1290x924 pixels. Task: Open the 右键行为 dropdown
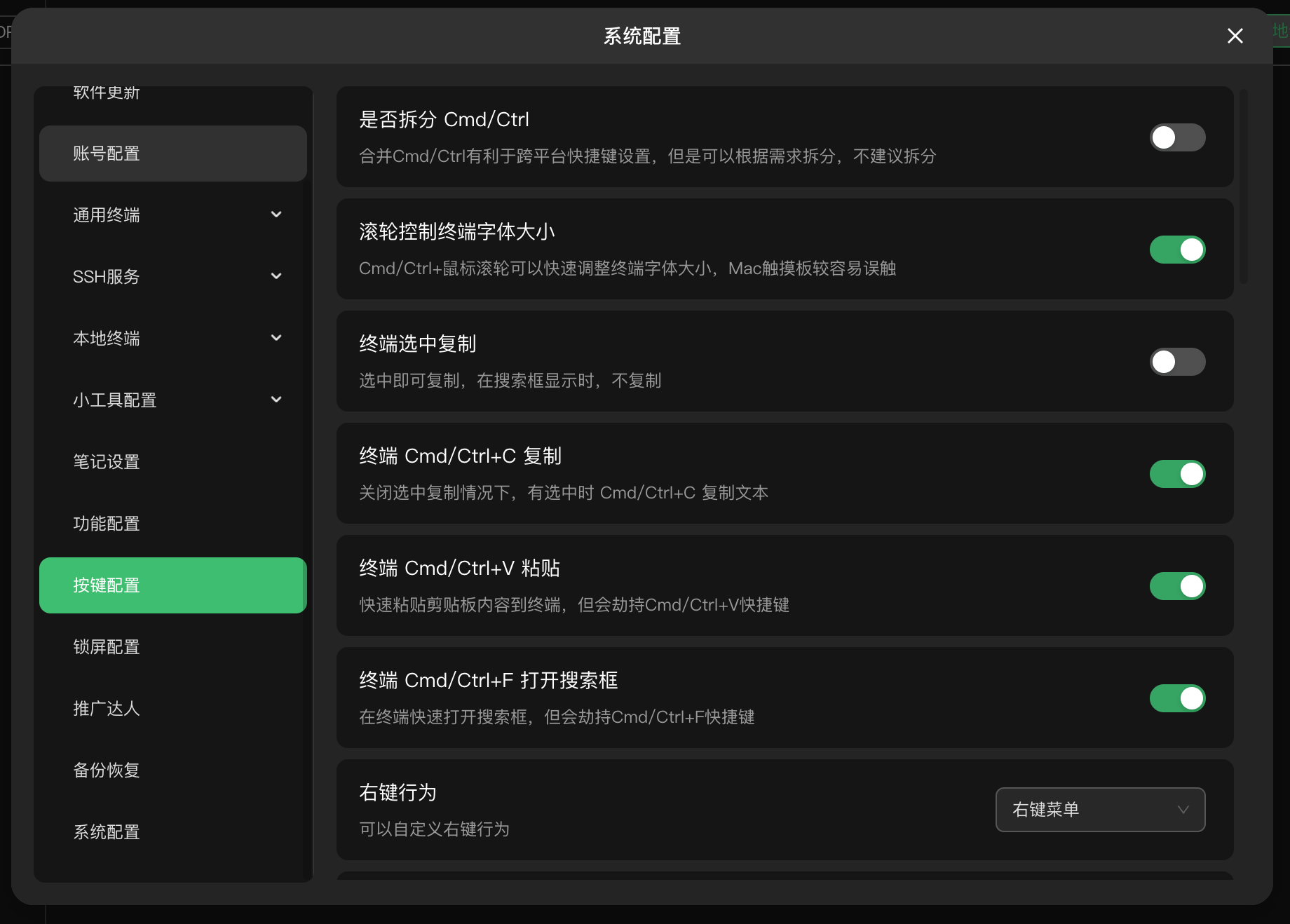(1099, 810)
